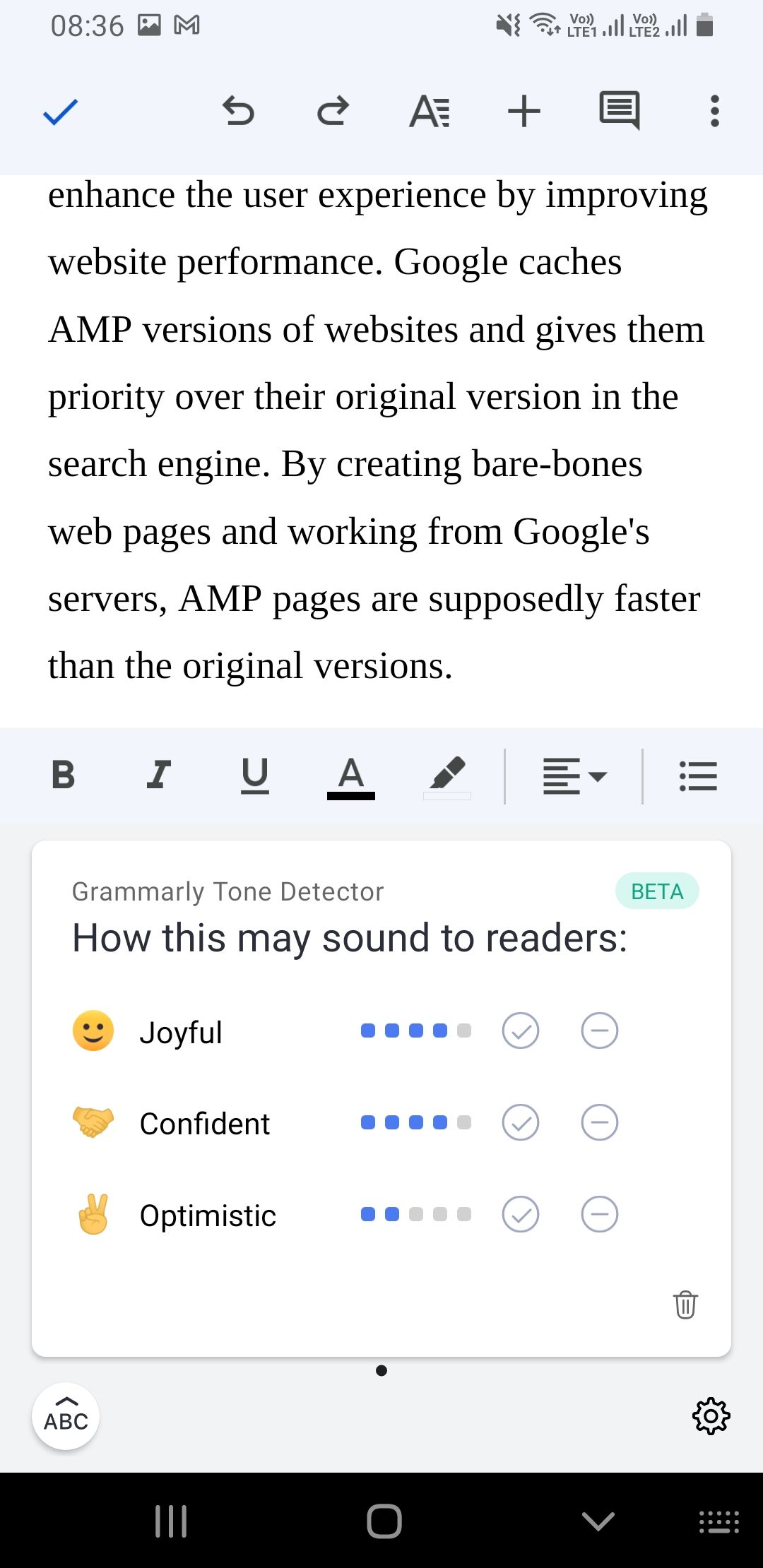763x1568 pixels.
Task: Expand the paragraph alignment dropdown
Action: click(x=574, y=776)
